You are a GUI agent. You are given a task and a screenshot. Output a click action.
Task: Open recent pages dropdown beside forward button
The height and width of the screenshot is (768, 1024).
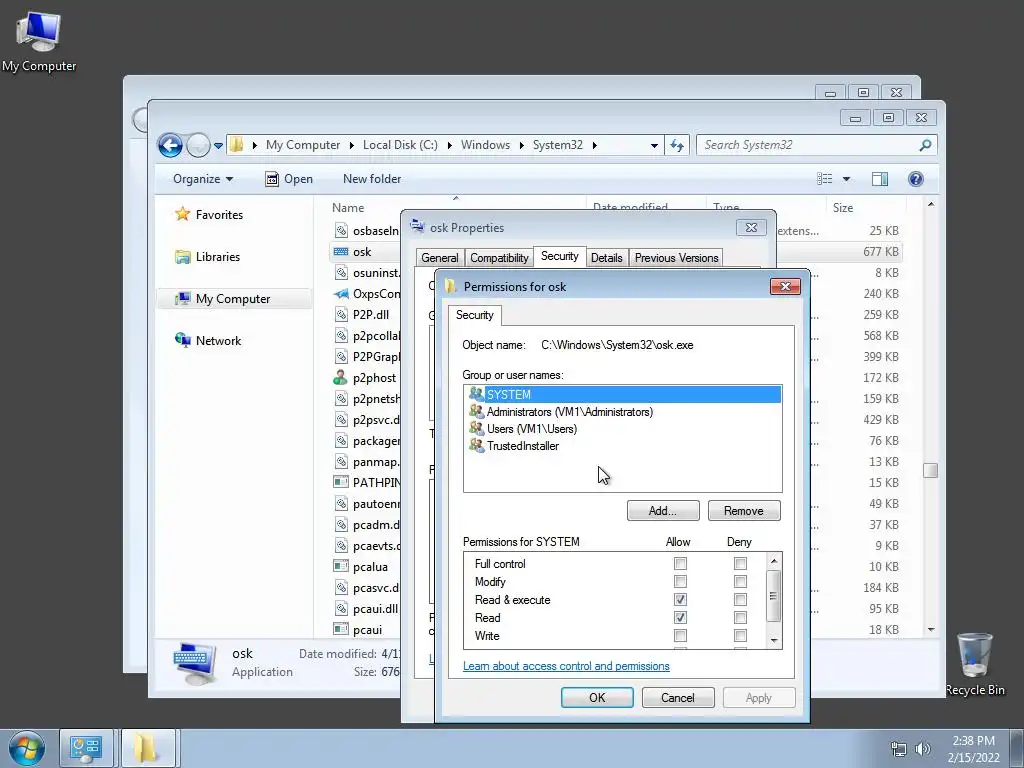pos(218,145)
